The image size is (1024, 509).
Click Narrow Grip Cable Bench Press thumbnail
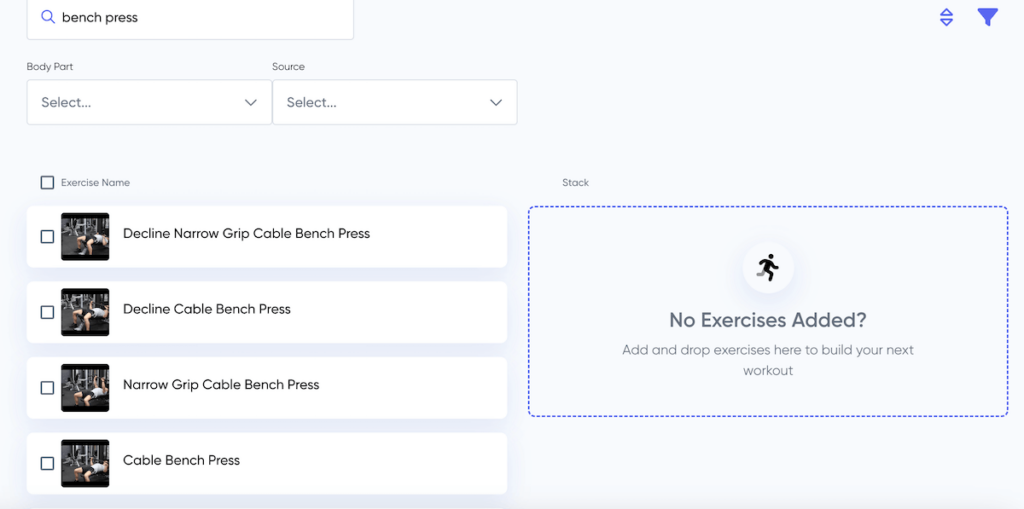pyautogui.click(x=85, y=388)
